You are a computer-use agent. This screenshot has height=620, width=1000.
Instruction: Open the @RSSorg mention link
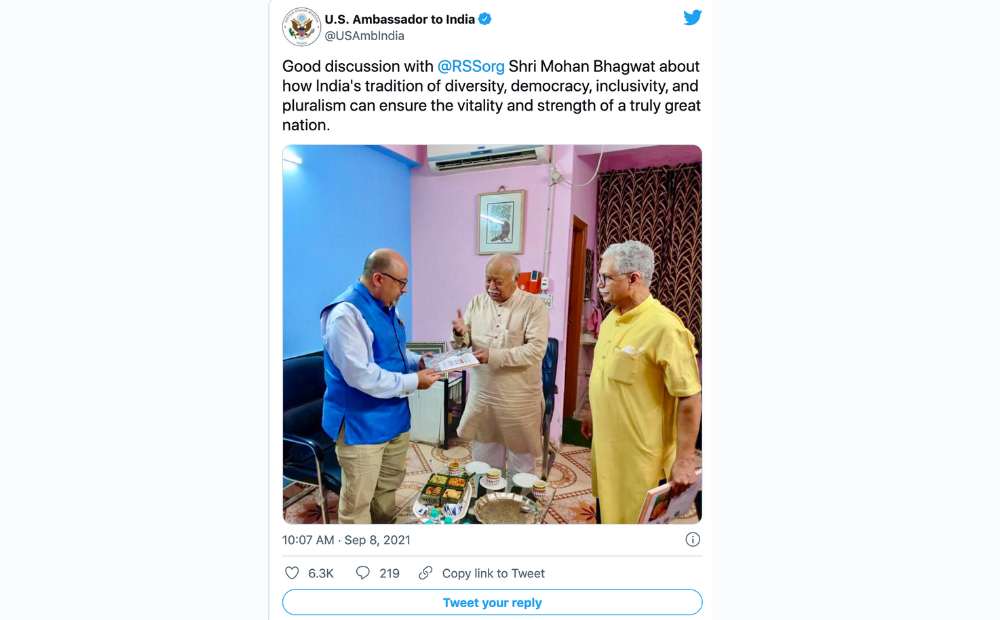[471, 66]
